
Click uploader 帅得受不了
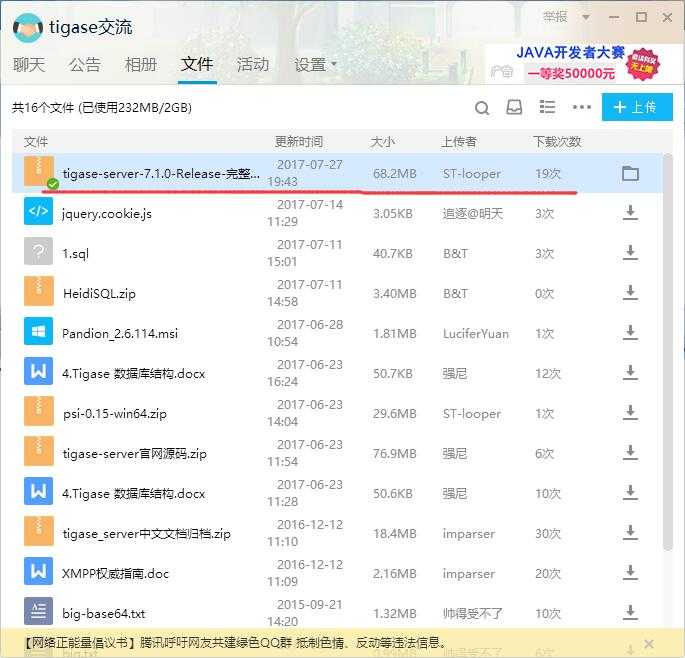coord(473,613)
